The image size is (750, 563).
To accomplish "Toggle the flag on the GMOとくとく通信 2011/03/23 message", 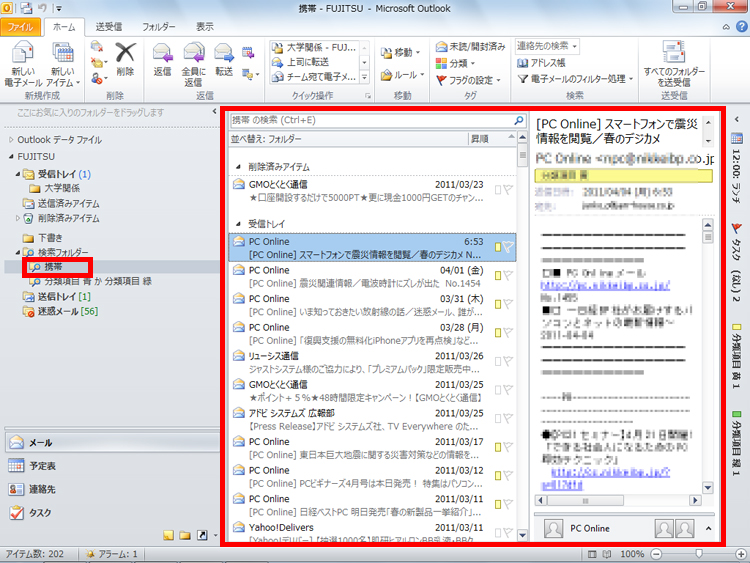I will 508,190.
